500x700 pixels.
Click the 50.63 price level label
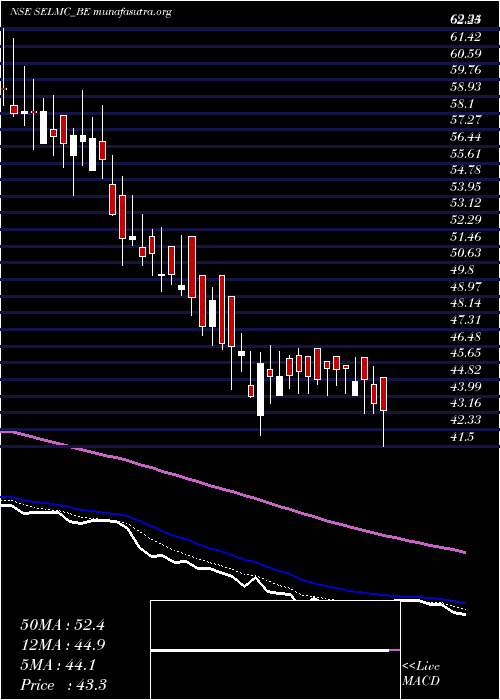pyautogui.click(x=466, y=254)
